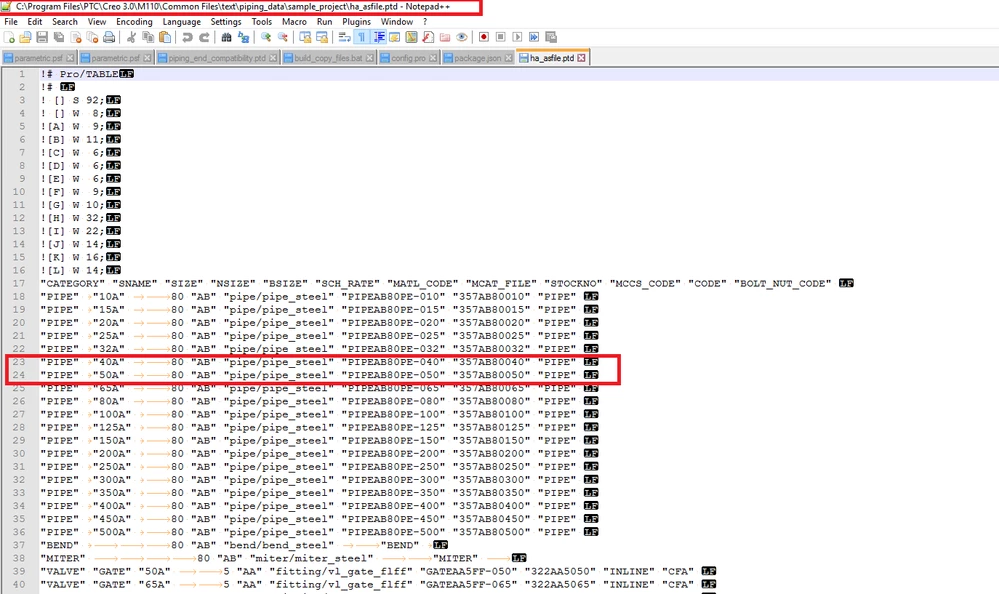Image resolution: width=999 pixels, height=594 pixels.
Task: Open the Settings menu
Action: (226, 22)
